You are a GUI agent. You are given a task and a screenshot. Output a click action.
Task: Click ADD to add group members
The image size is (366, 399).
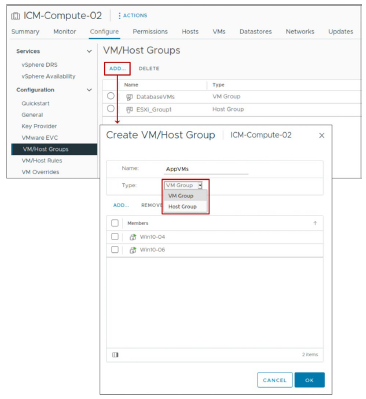121,205
